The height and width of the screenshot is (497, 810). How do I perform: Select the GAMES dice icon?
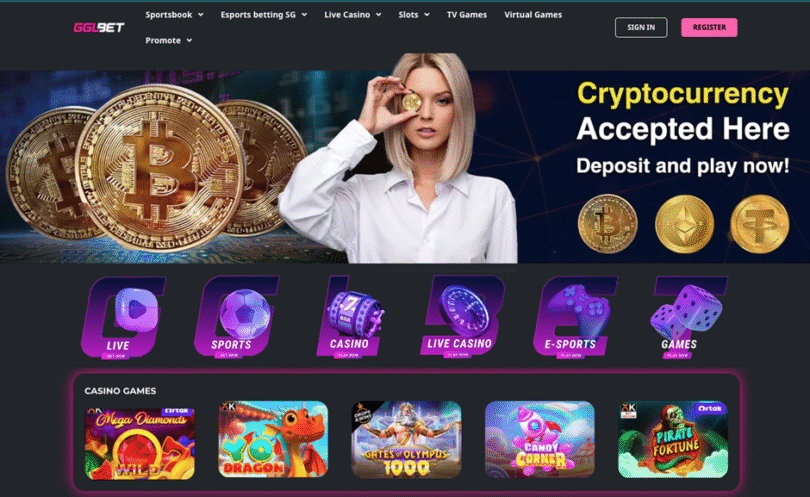[x=686, y=317]
